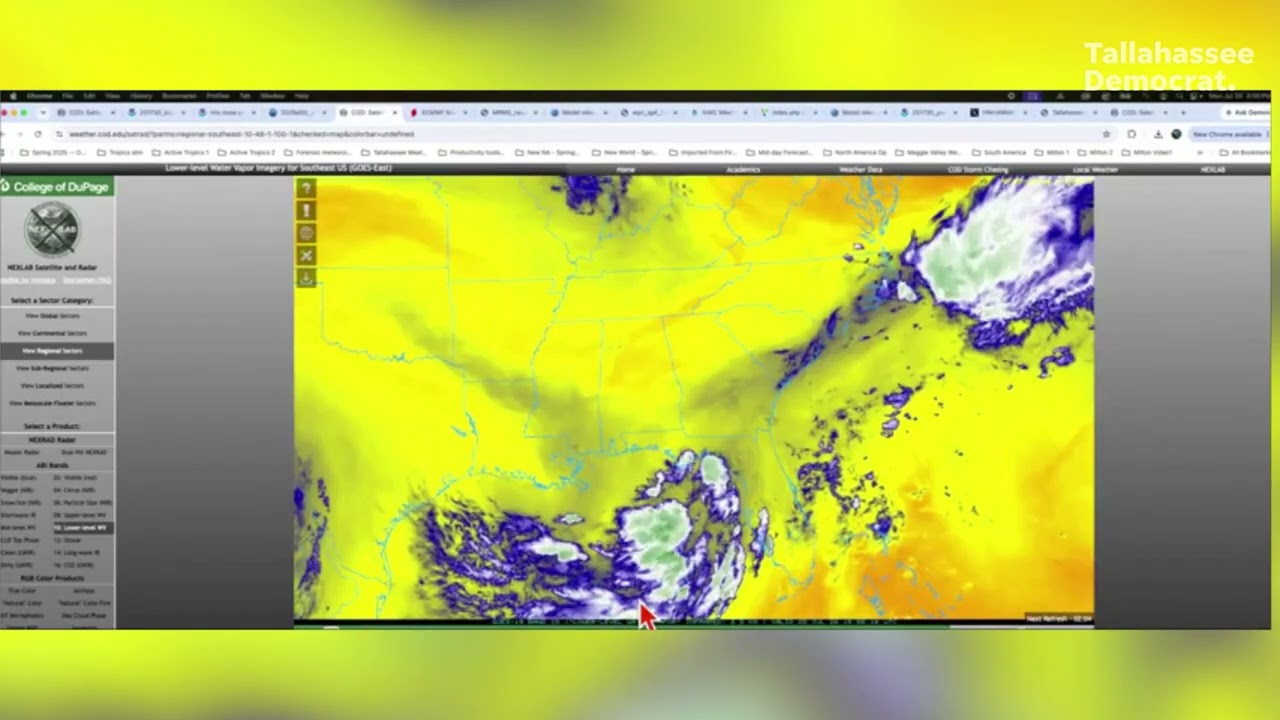Click the globe overlay map icon
The width and height of the screenshot is (1280, 720).
pos(306,233)
